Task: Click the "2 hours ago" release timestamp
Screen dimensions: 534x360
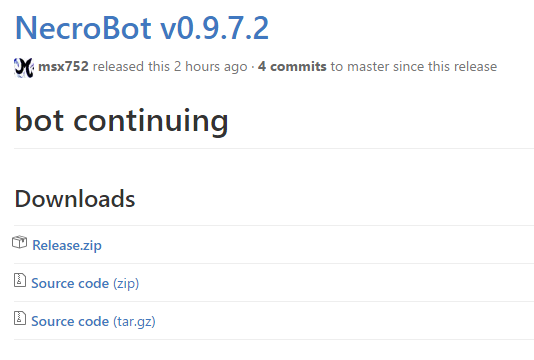Action: pos(210,66)
